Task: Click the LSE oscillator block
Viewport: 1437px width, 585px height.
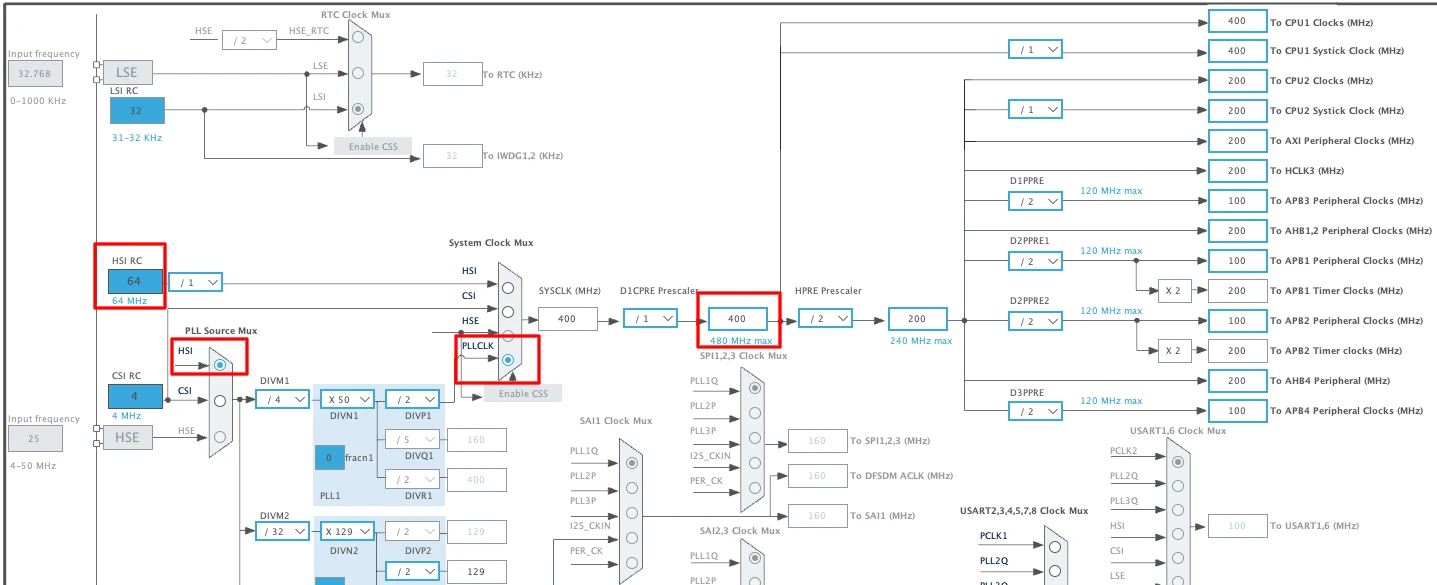Action: (128, 72)
